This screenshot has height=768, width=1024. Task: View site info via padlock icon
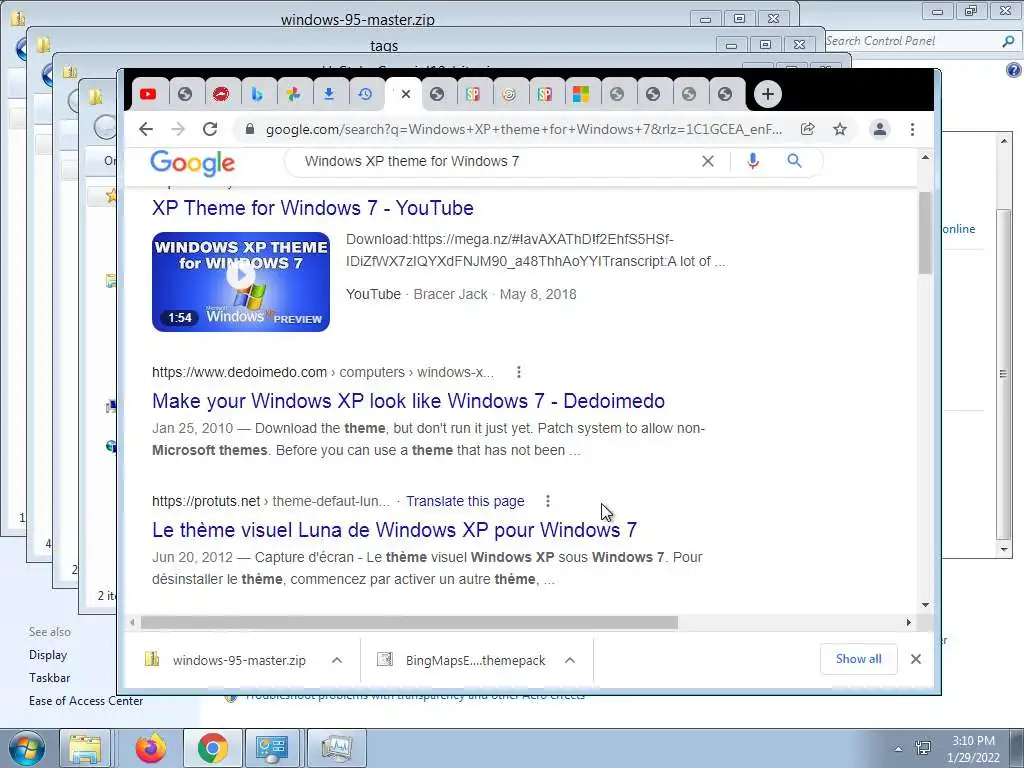[249, 129]
